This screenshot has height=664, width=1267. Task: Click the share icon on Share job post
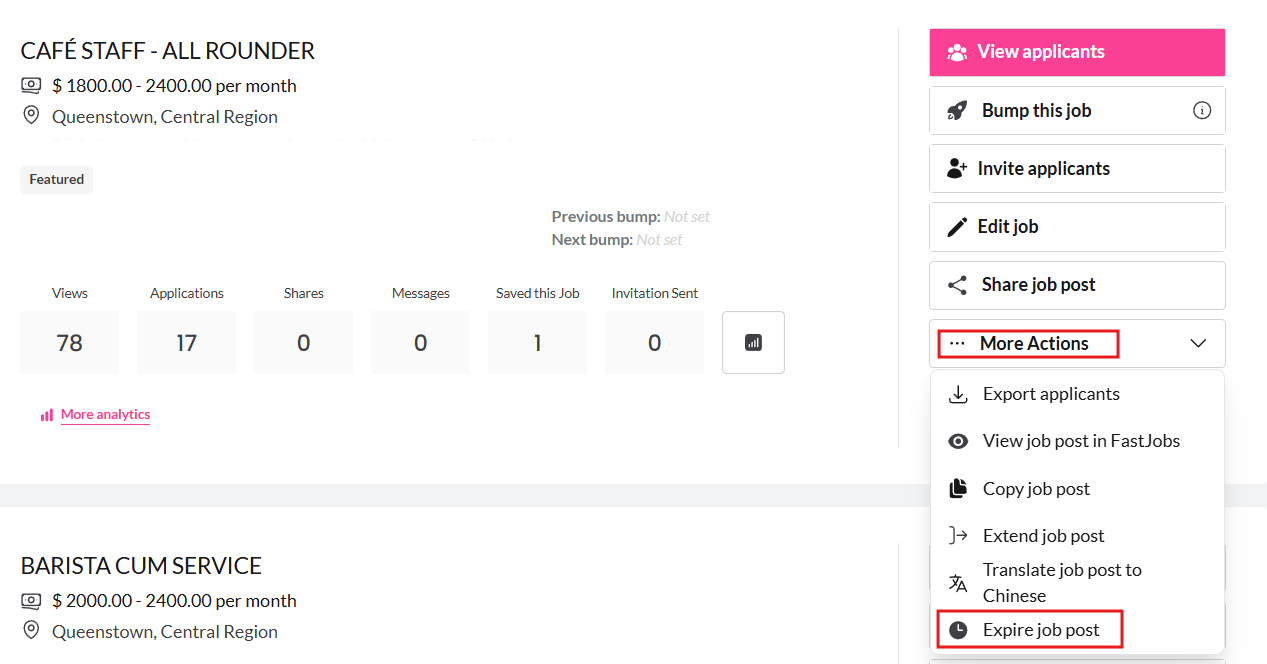coord(957,285)
